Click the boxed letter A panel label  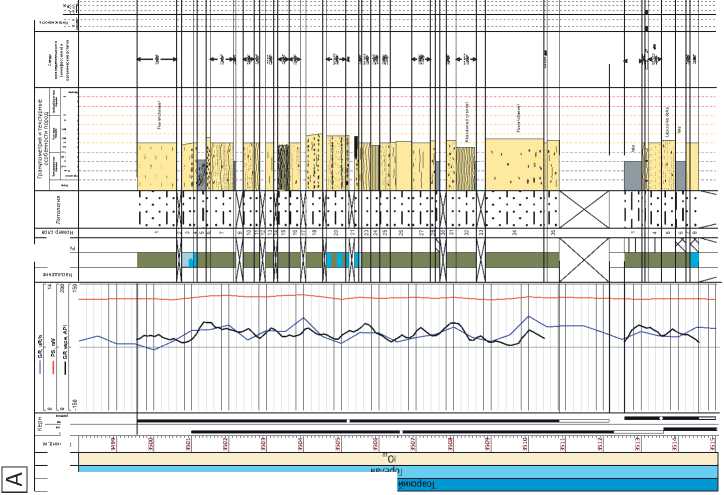[x=16, y=478]
